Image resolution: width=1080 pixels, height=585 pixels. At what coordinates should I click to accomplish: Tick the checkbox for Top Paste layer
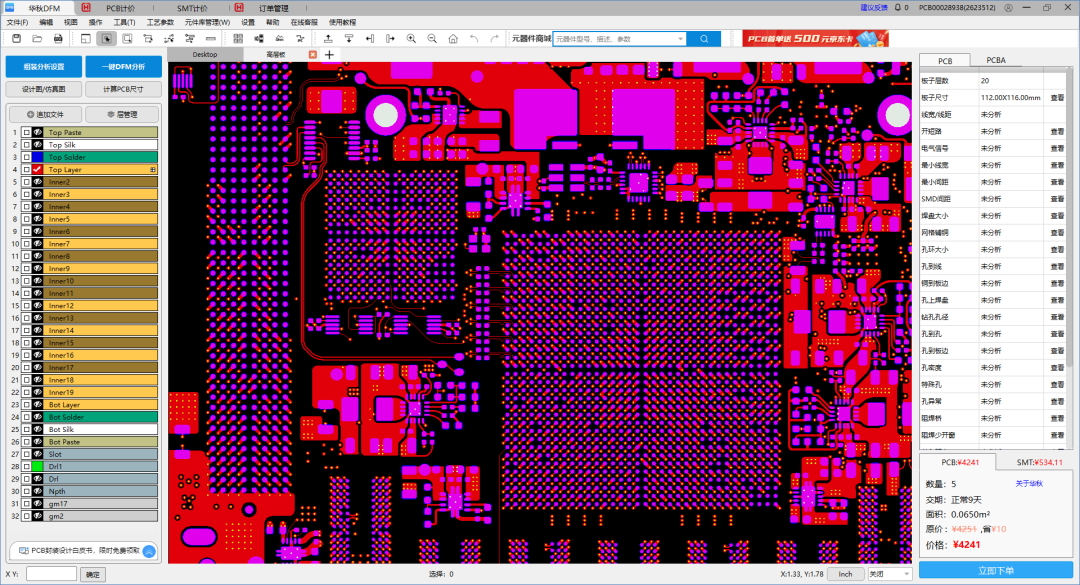coord(27,132)
